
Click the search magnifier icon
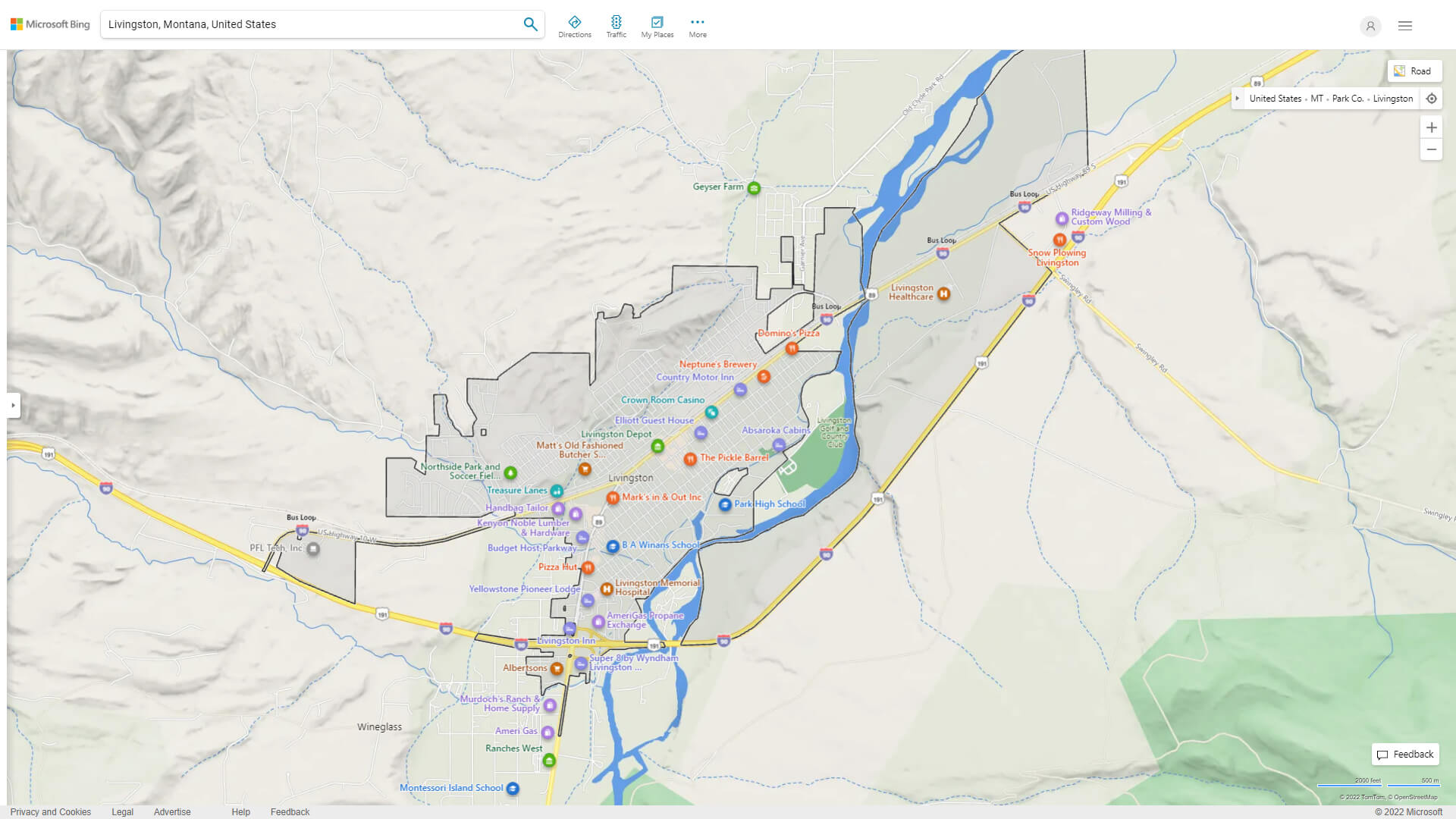click(530, 24)
